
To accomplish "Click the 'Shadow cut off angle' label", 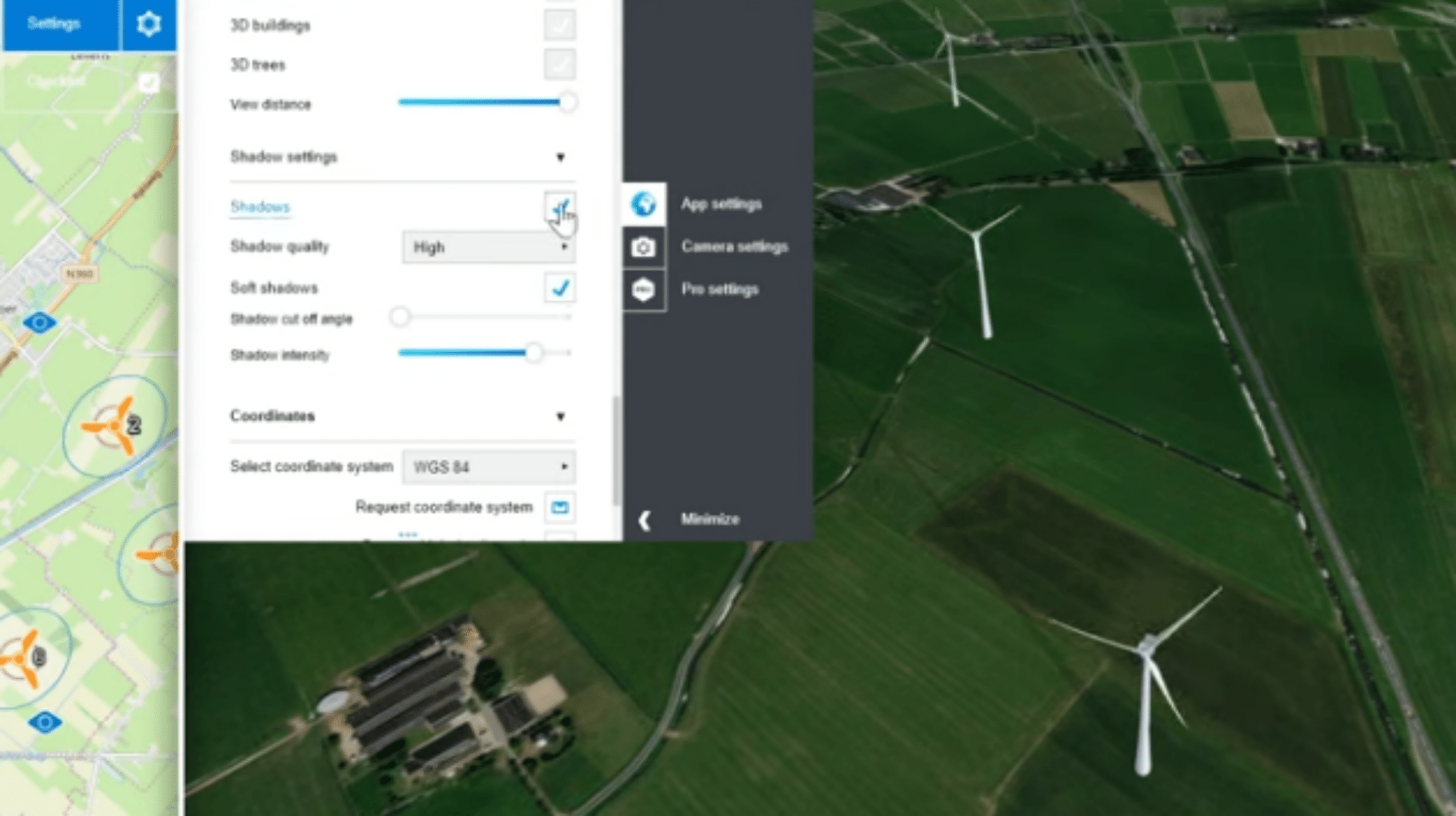I will tap(291, 319).
